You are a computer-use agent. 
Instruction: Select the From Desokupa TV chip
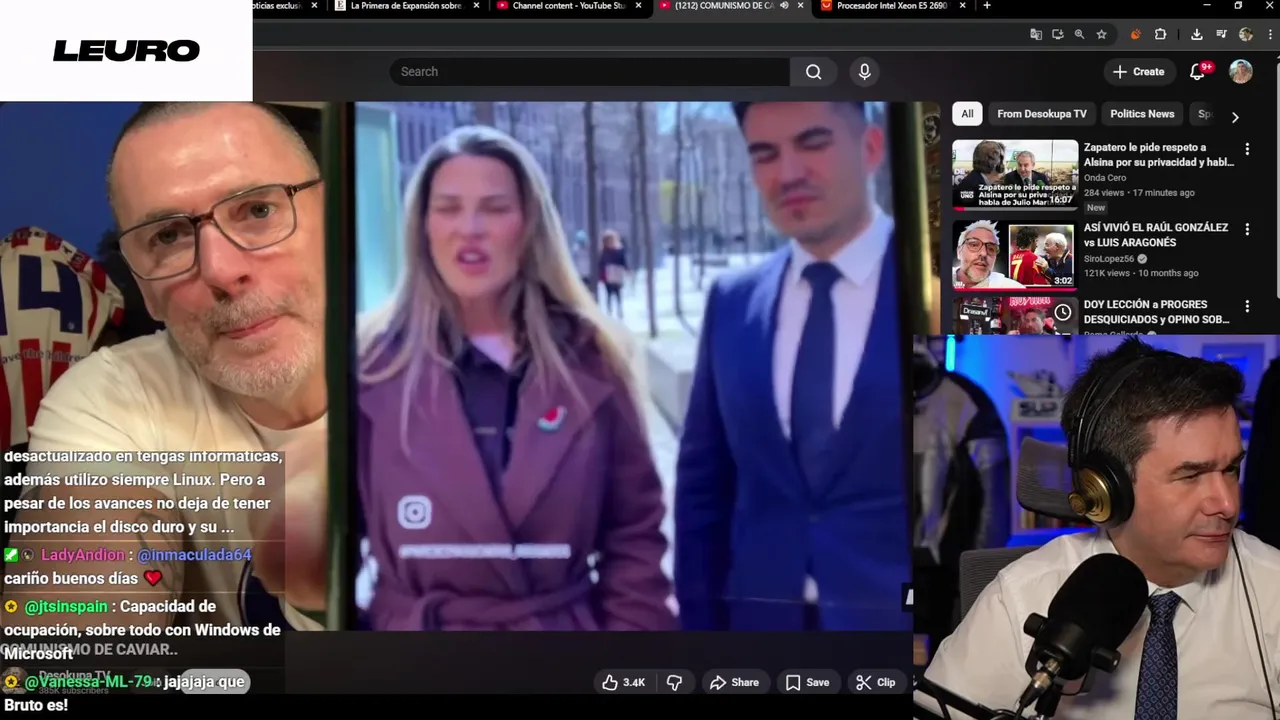point(1042,114)
